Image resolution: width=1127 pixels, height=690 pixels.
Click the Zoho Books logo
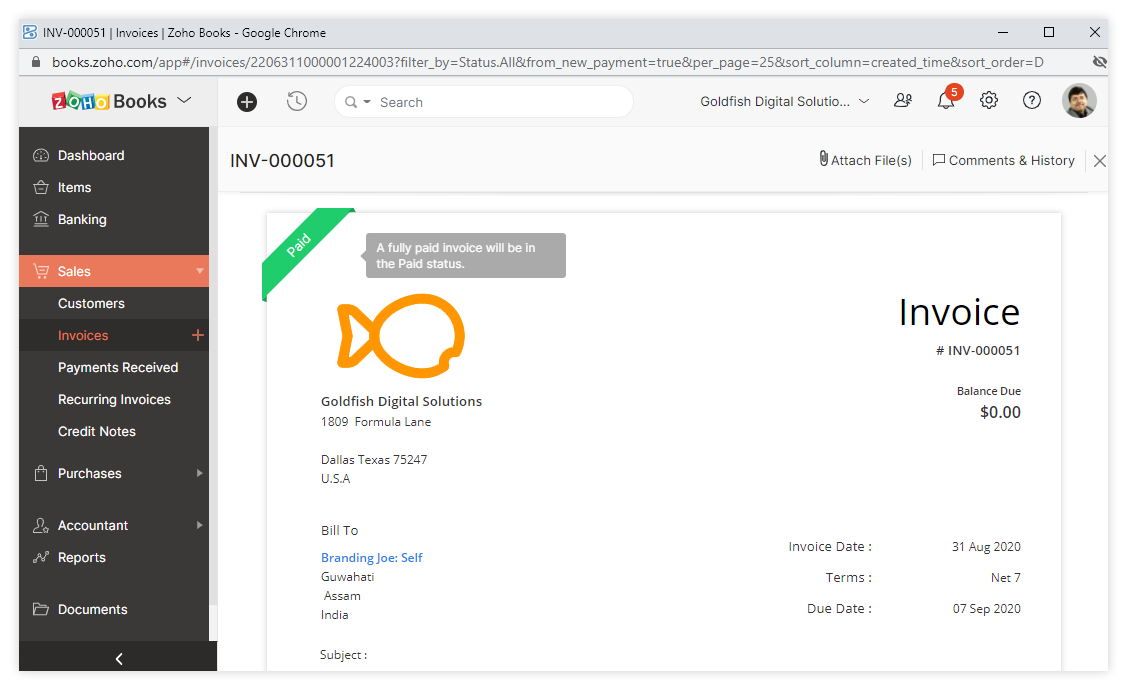(109, 101)
